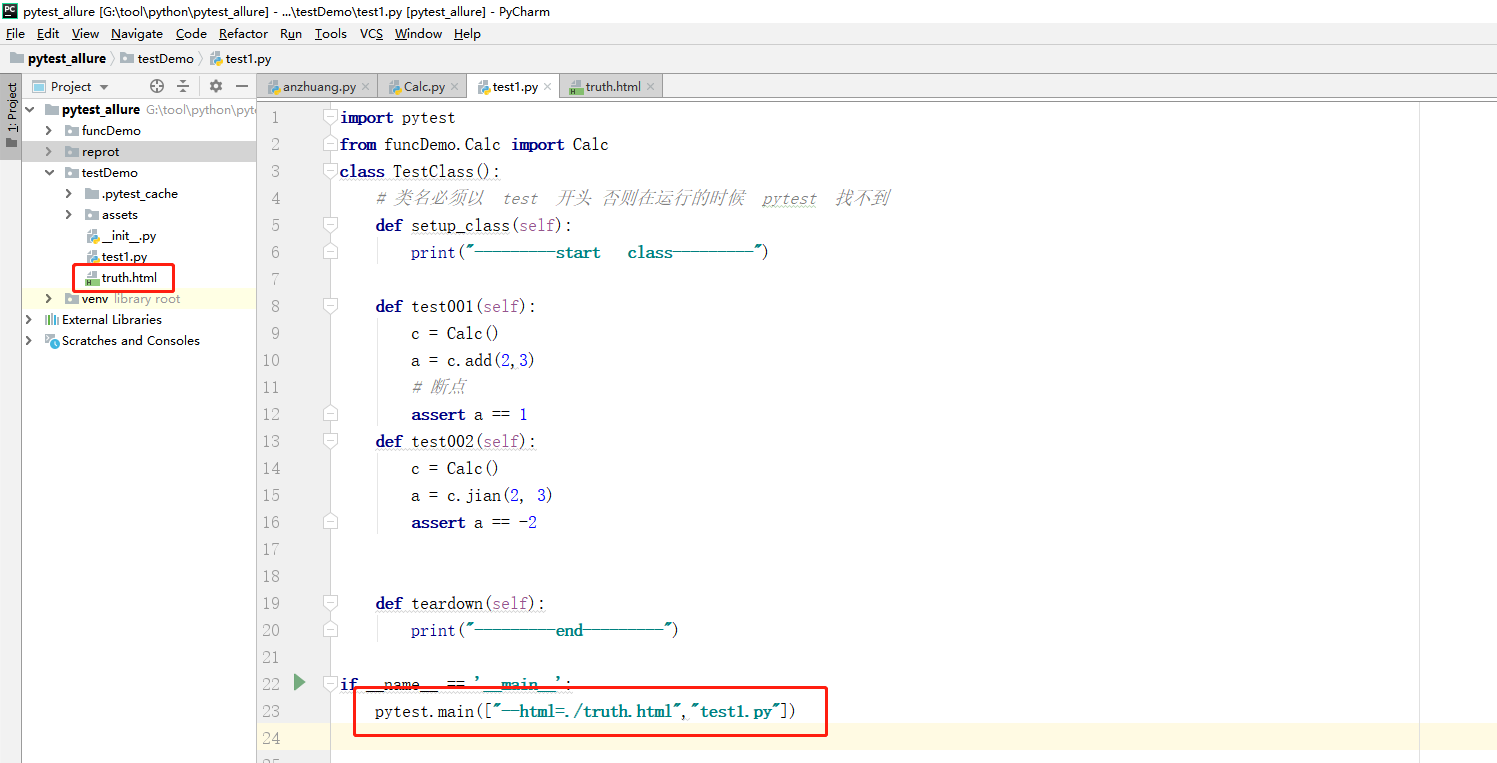
Task: Click testDemo in the breadcrumb bar
Action: 157,58
